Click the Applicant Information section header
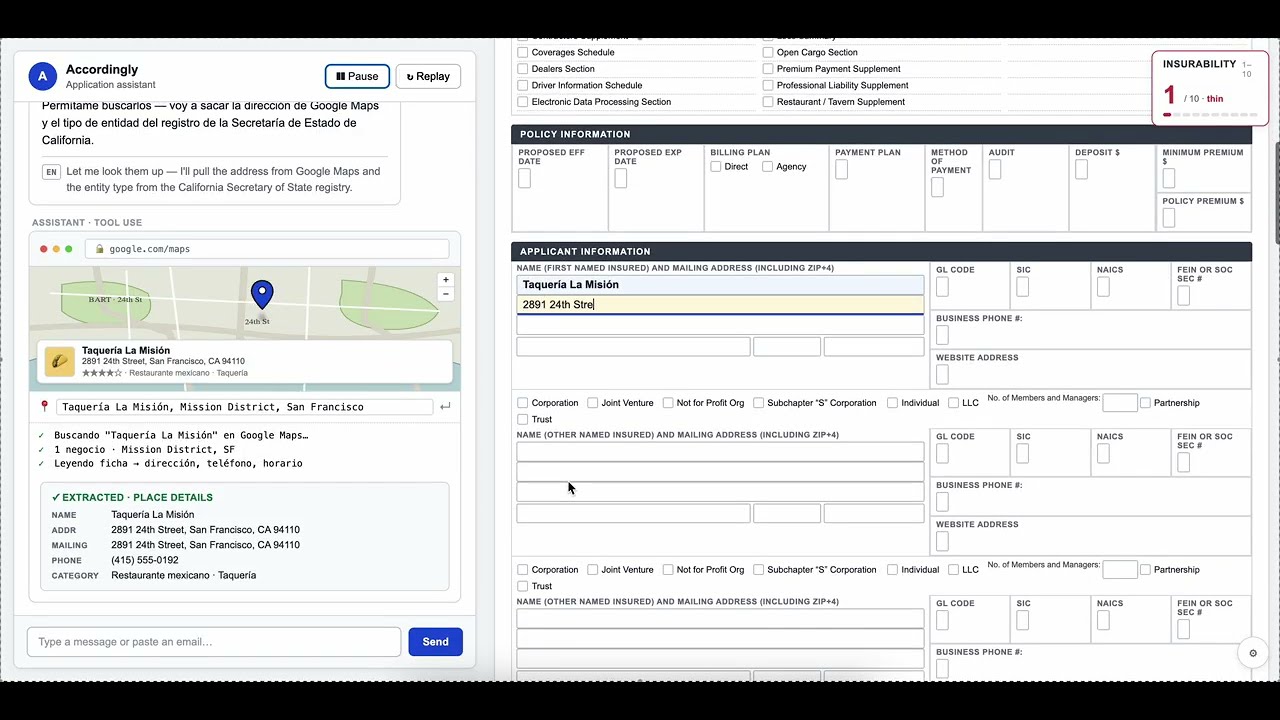 (881, 252)
